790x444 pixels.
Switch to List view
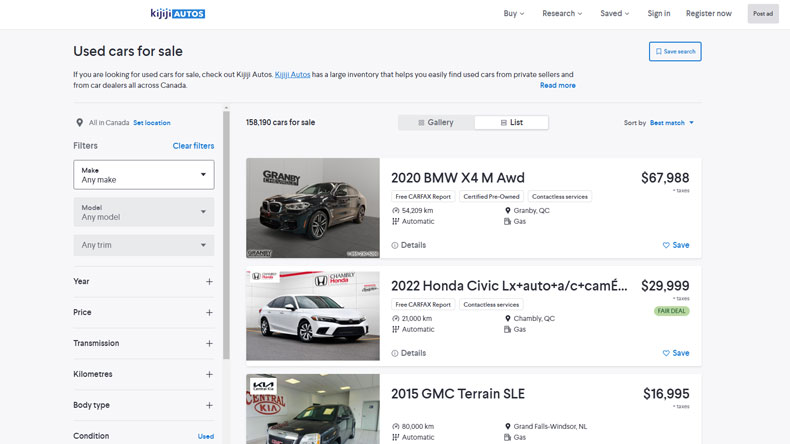pos(511,123)
